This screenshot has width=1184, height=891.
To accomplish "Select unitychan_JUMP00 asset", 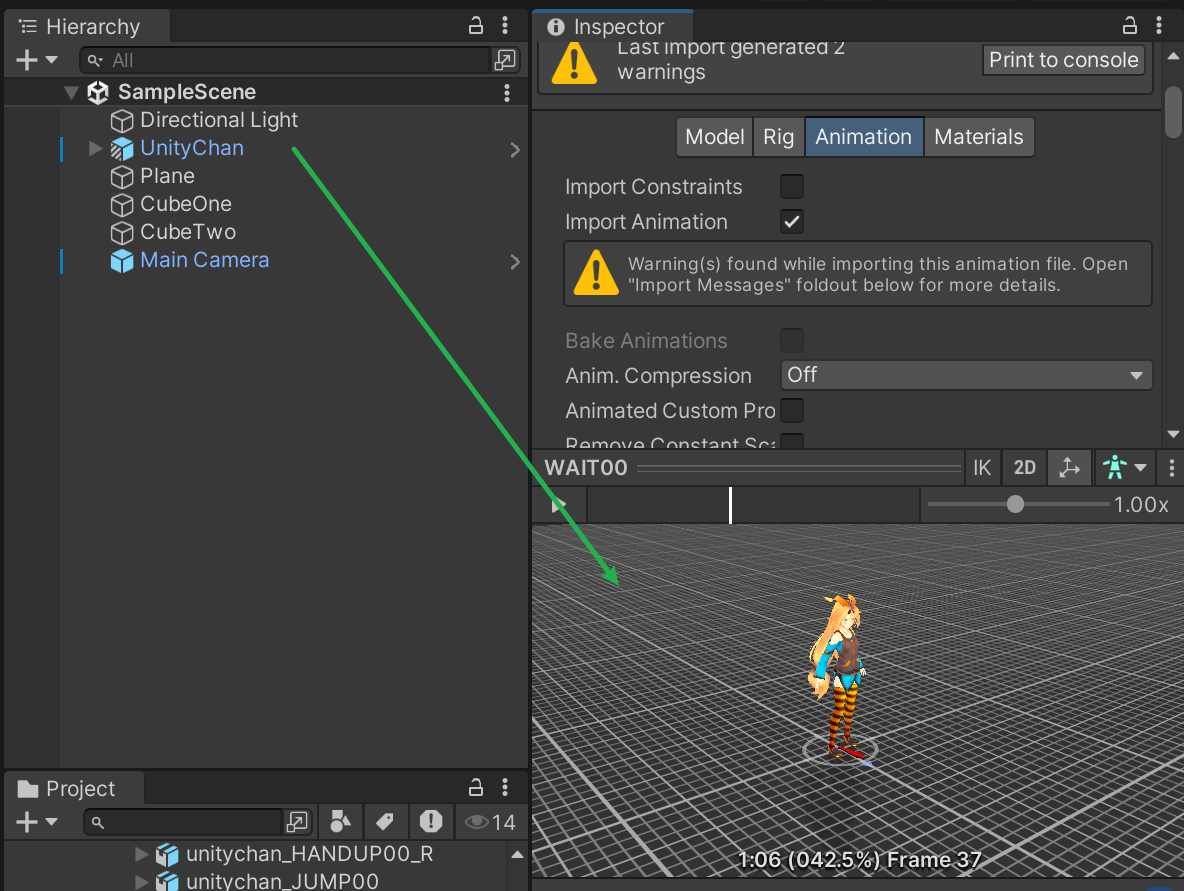I will point(282,881).
